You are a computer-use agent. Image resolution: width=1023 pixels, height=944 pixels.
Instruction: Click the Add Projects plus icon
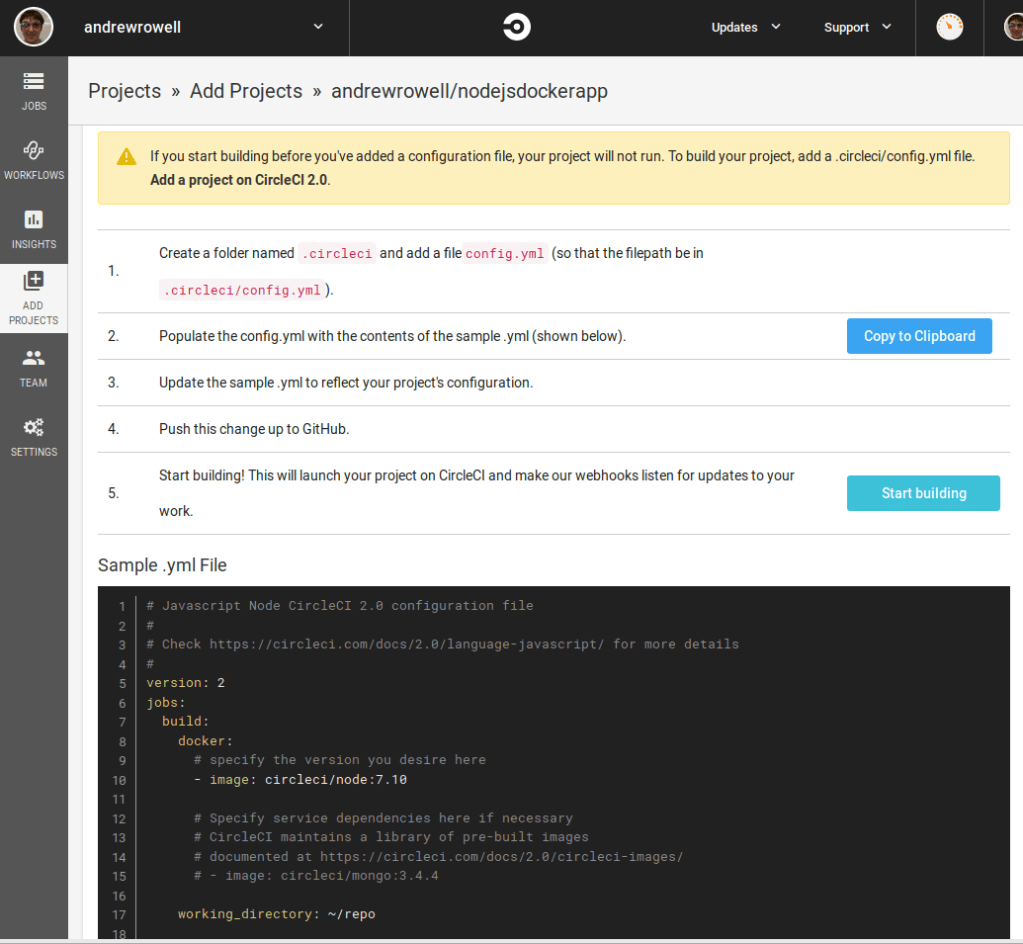coord(34,282)
